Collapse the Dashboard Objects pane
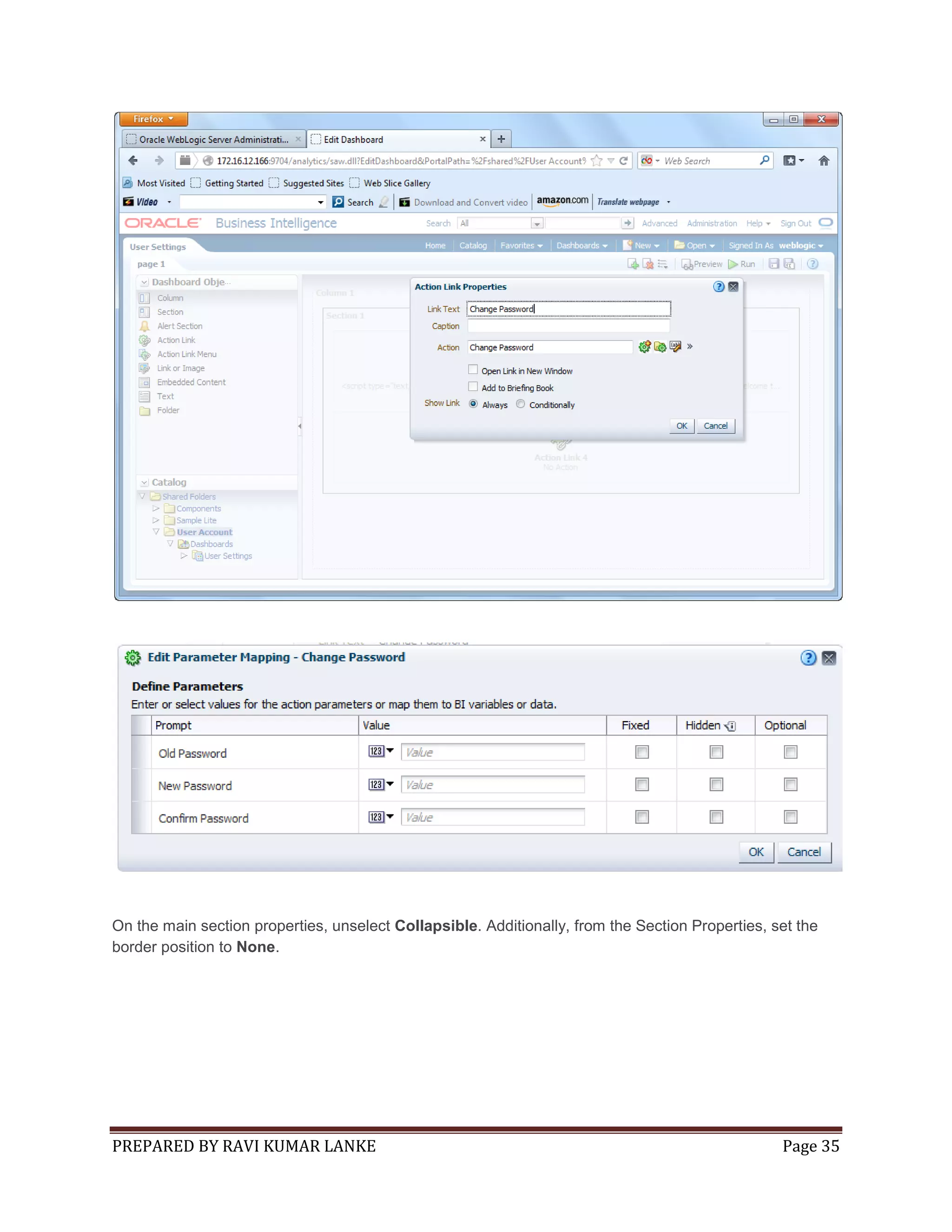 click(x=145, y=282)
